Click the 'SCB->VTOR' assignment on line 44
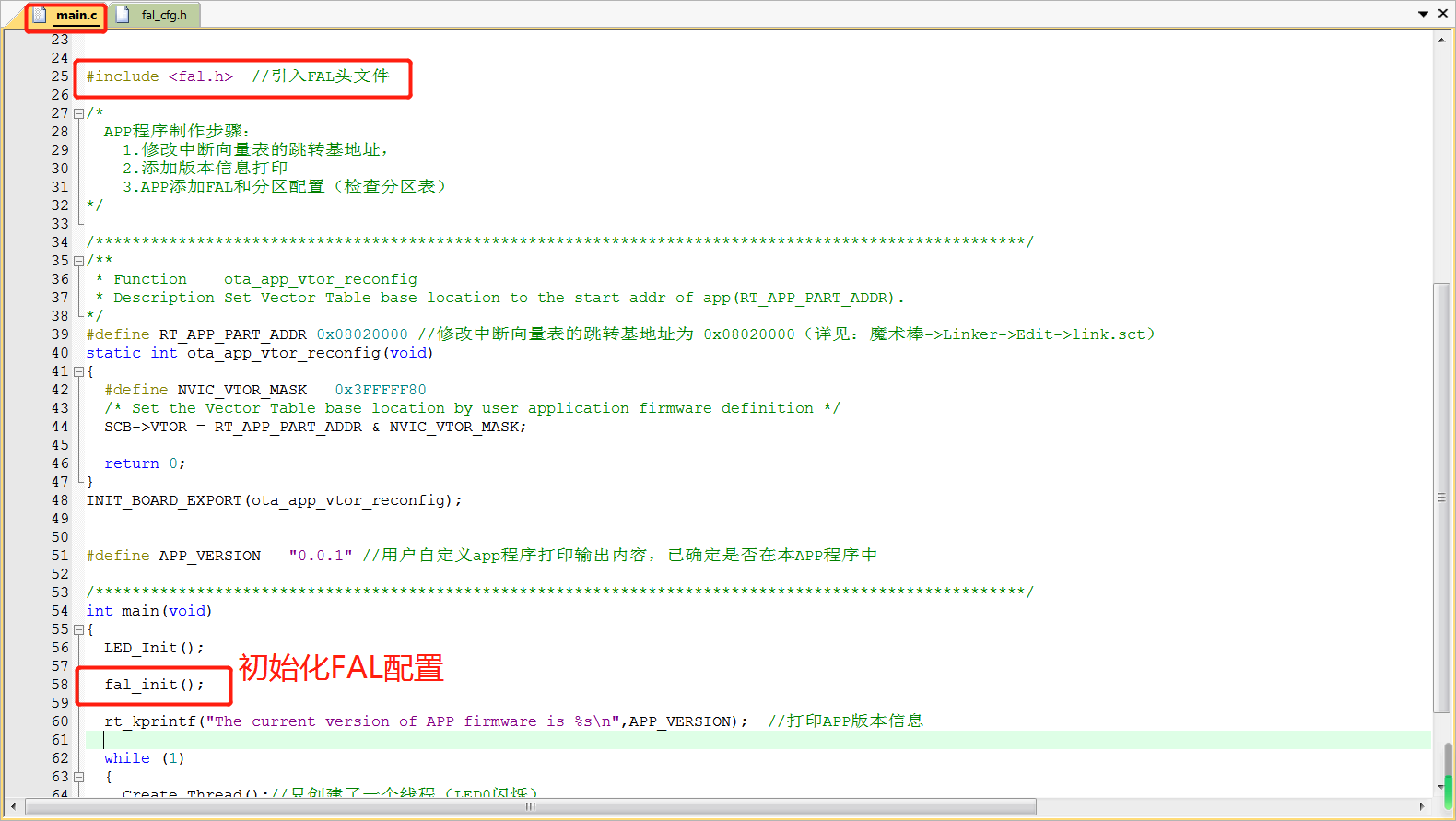 pos(315,427)
